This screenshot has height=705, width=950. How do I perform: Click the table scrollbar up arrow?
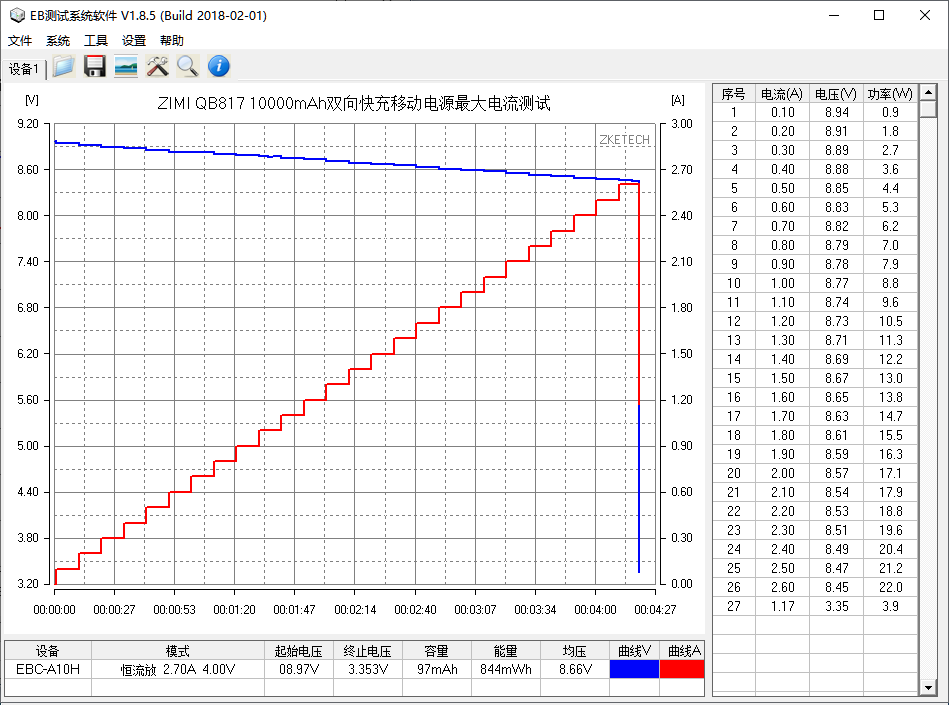click(x=928, y=92)
